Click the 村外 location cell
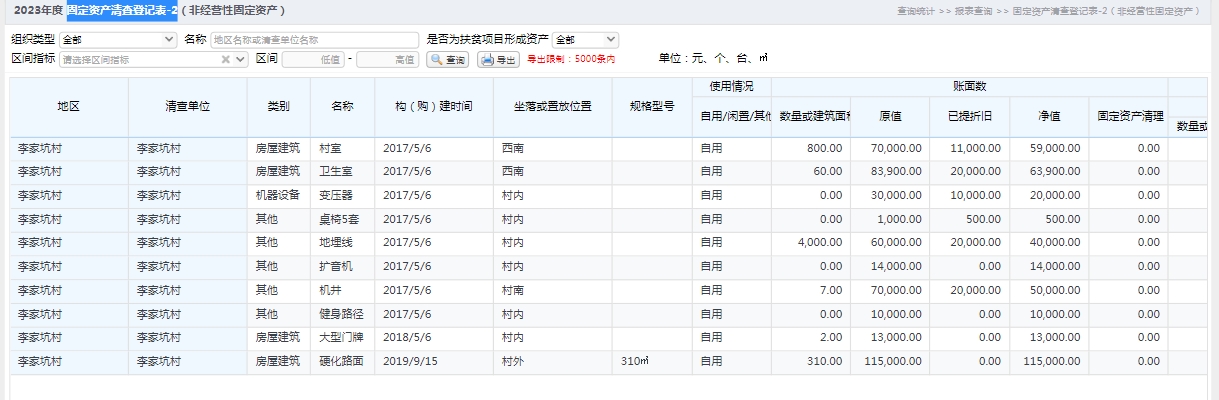Viewport: 1219px width, 400px height. pos(553,361)
